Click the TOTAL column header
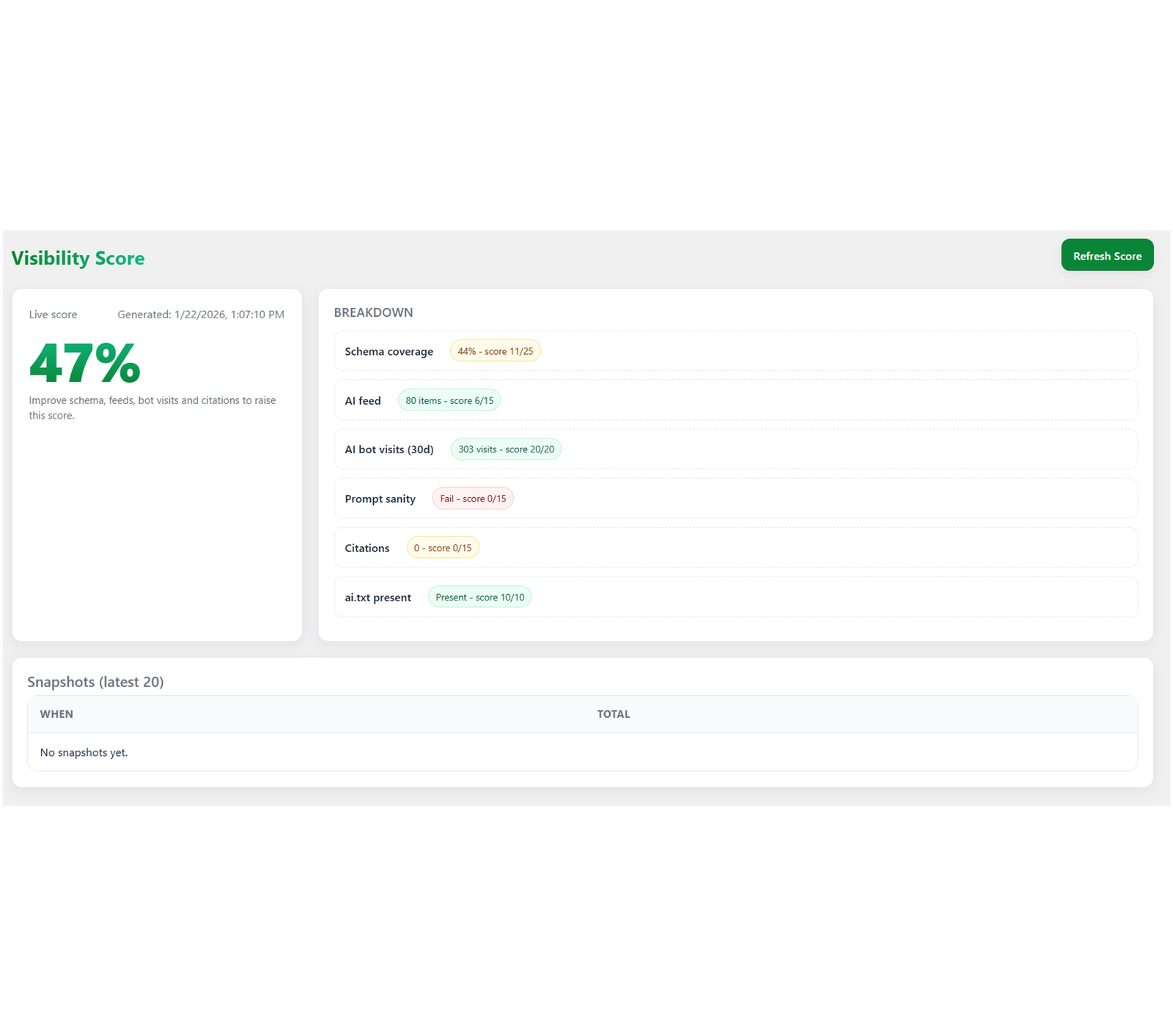The width and height of the screenshot is (1173, 1036). click(613, 714)
